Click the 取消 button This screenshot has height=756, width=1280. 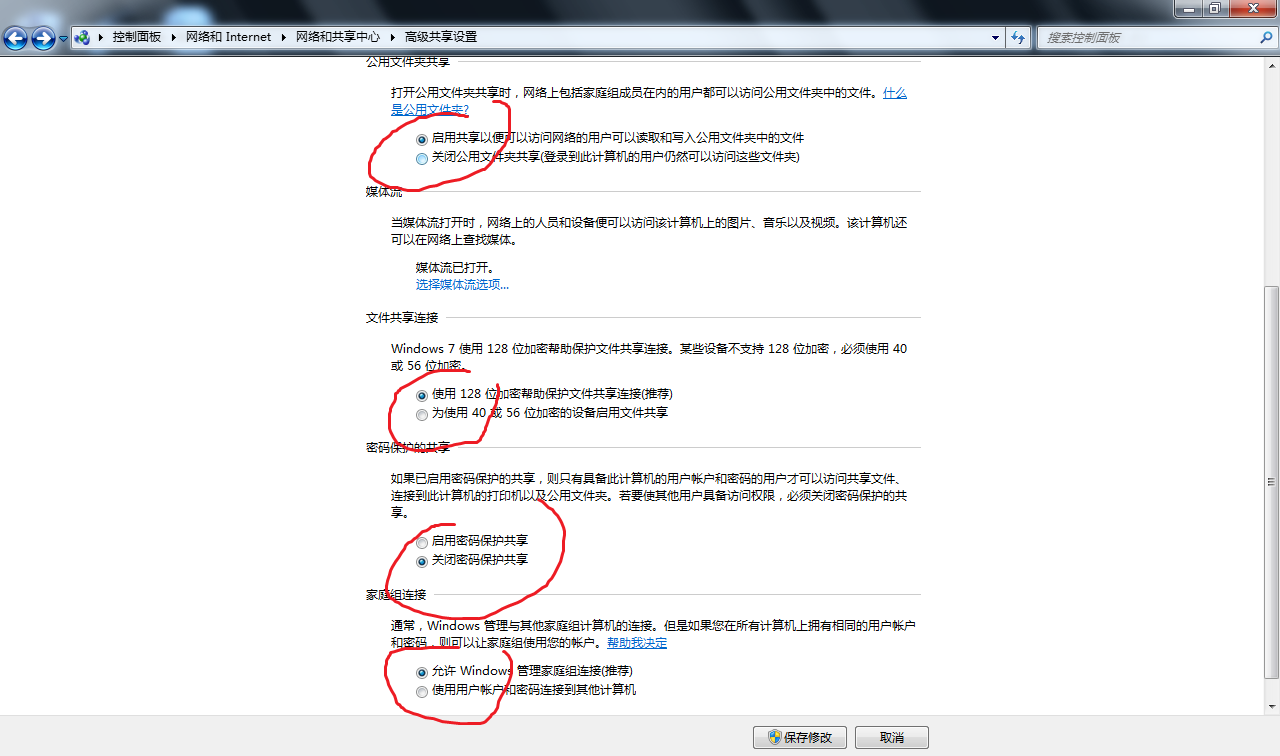[x=892, y=737]
